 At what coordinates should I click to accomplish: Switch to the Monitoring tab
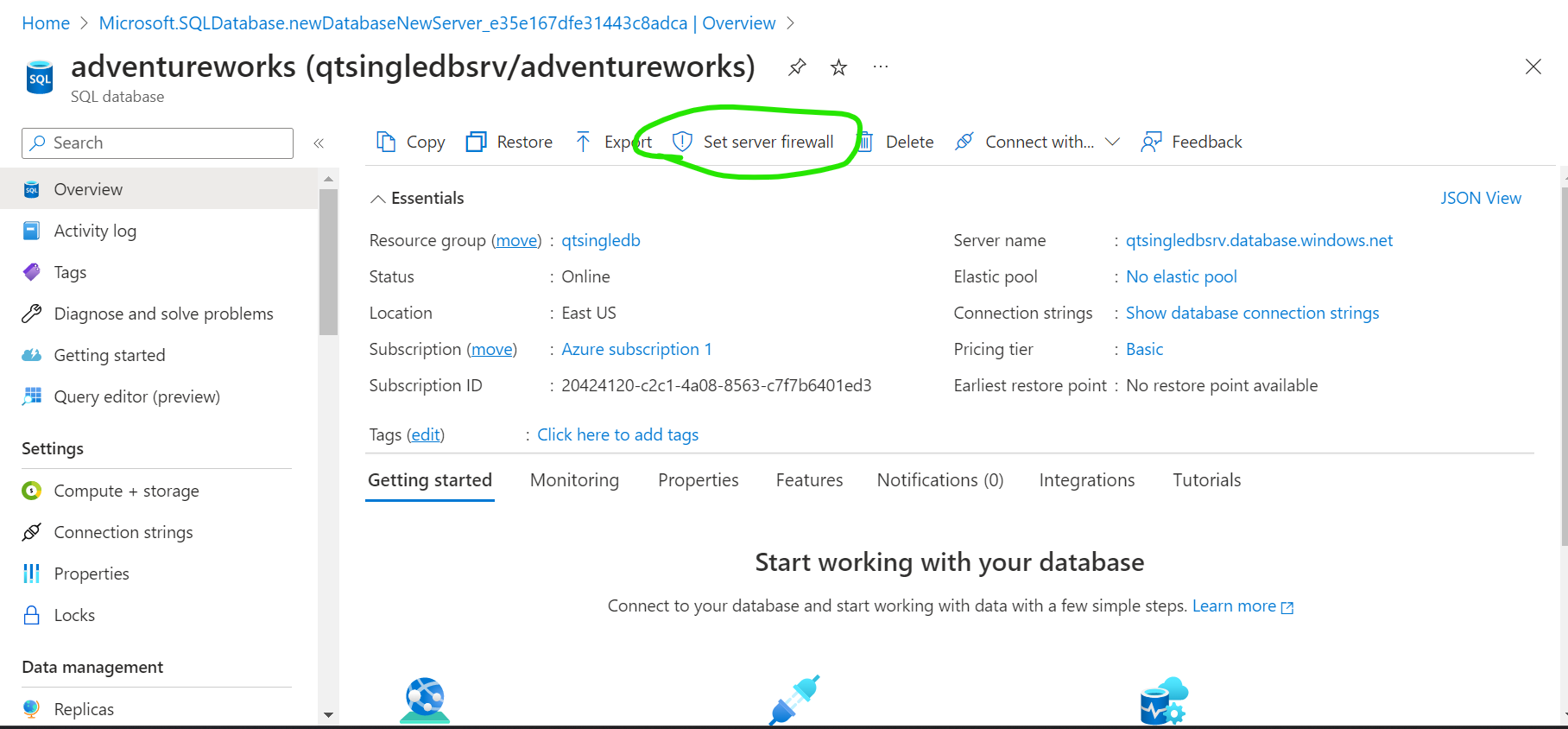574,480
